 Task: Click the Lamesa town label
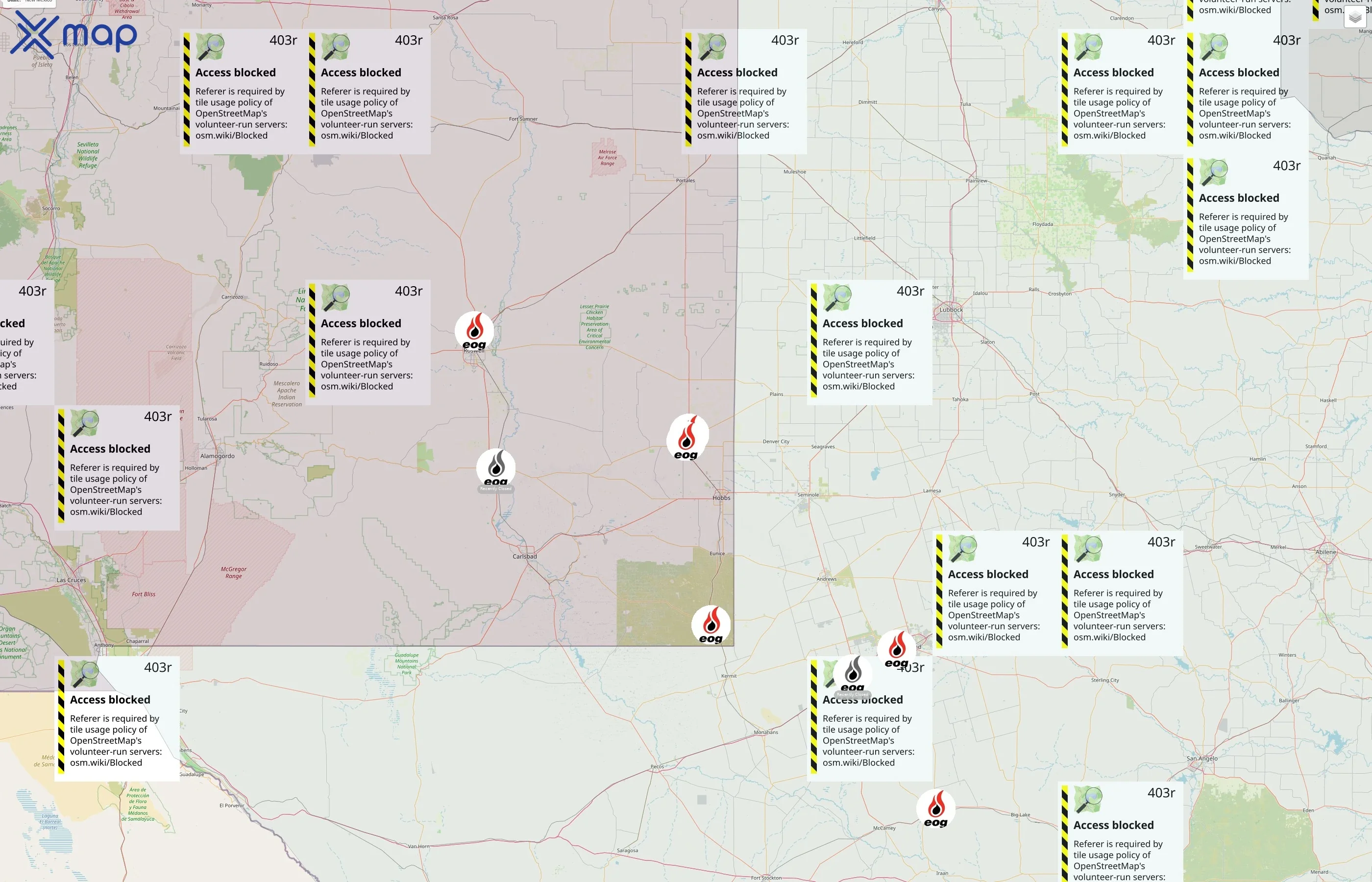[931, 491]
